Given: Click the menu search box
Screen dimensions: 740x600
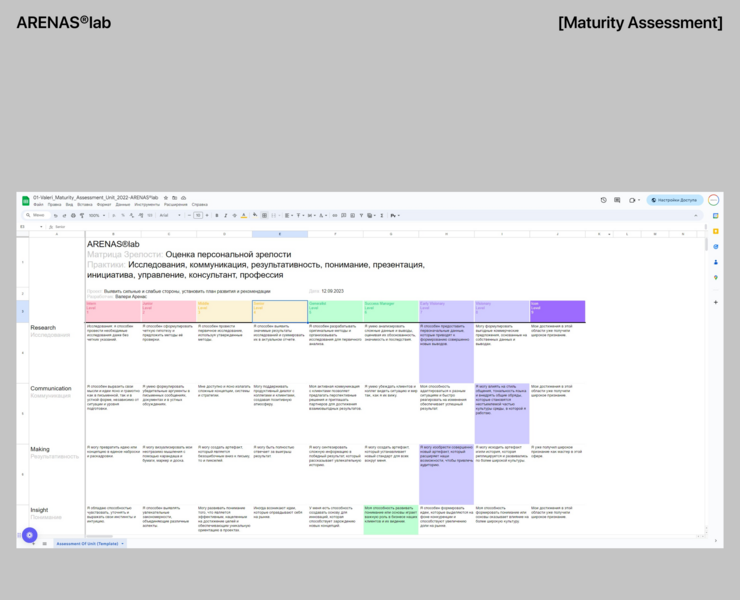Looking at the screenshot, I should (35, 215).
